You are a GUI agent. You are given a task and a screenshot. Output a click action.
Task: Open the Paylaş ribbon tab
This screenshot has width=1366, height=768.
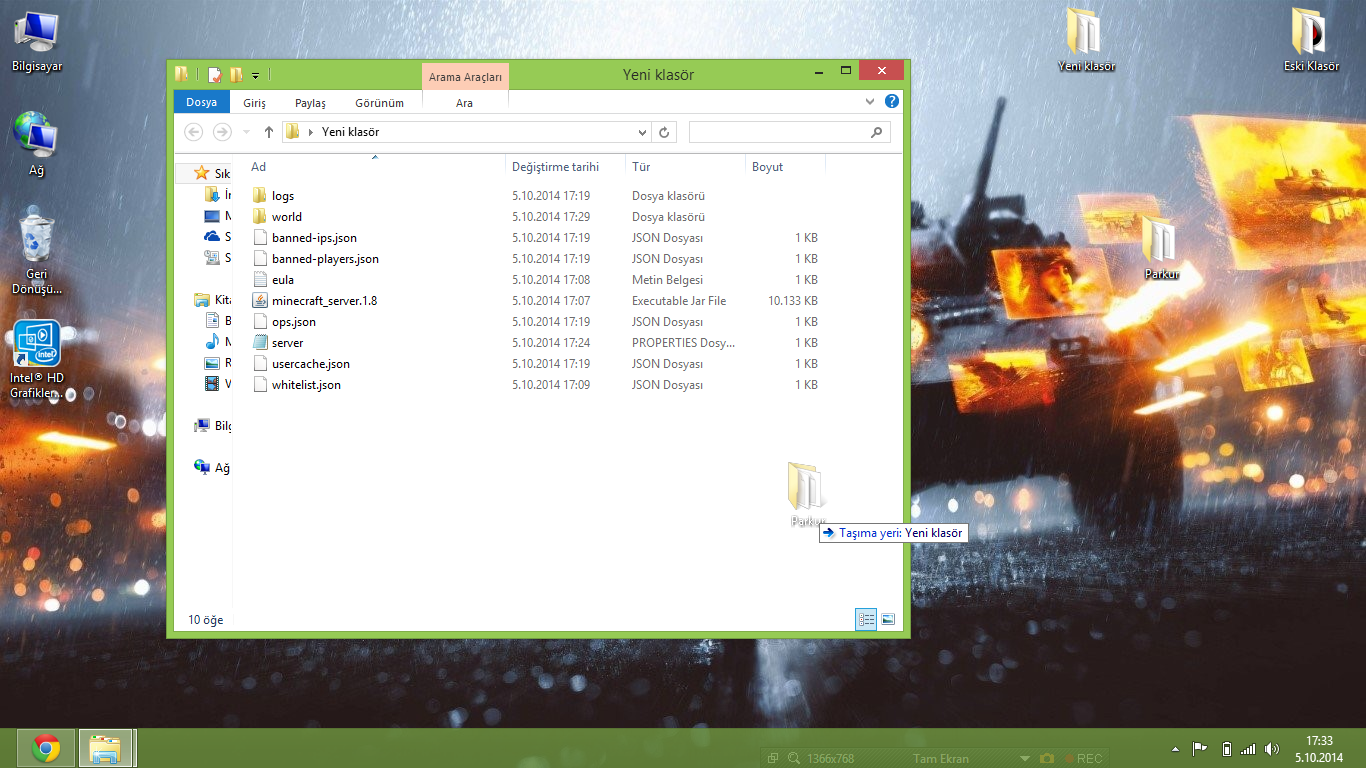310,103
